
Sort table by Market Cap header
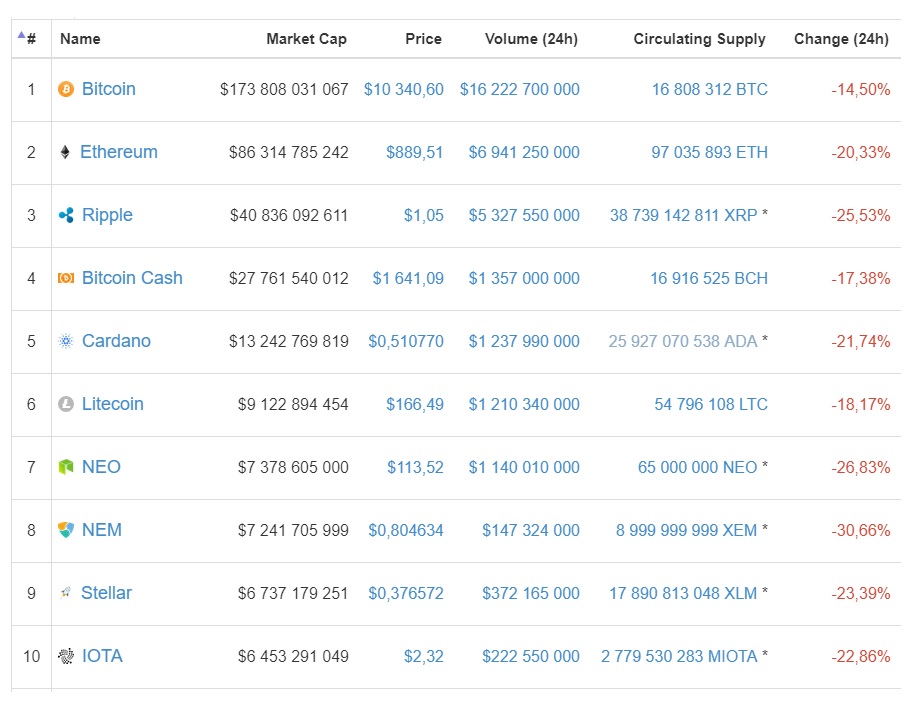(x=307, y=39)
